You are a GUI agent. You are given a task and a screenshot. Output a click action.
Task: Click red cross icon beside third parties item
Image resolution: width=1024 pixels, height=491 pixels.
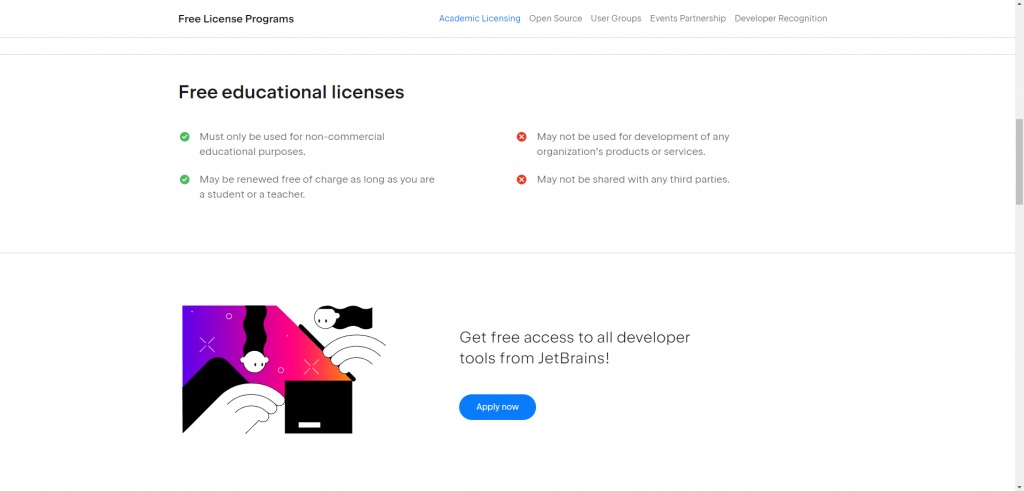point(522,179)
